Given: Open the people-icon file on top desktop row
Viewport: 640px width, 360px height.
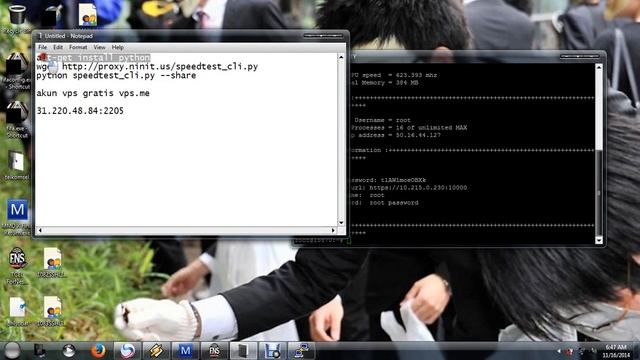Looking at the screenshot, I should click(x=87, y=15).
